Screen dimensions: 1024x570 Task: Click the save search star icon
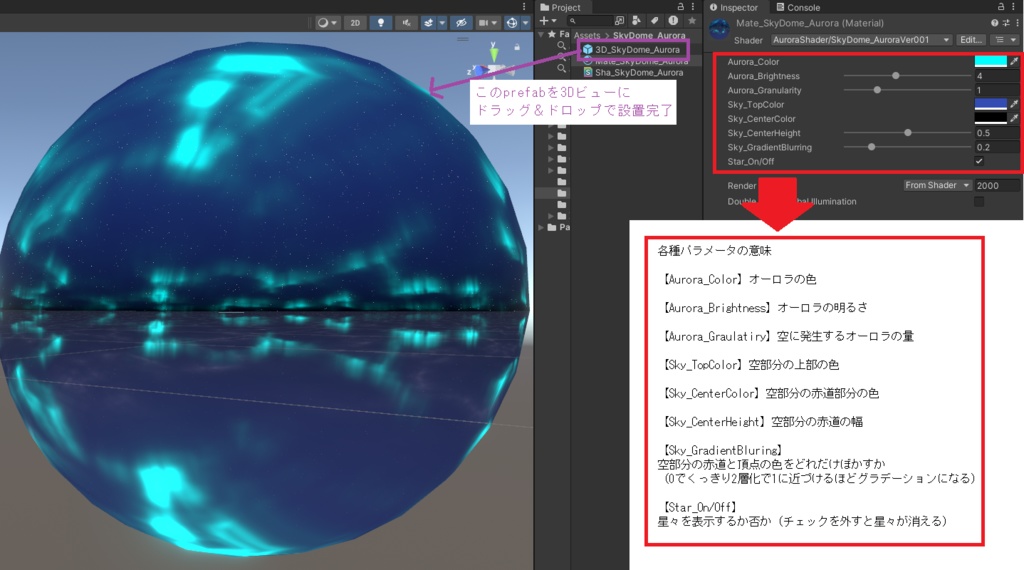[692, 21]
